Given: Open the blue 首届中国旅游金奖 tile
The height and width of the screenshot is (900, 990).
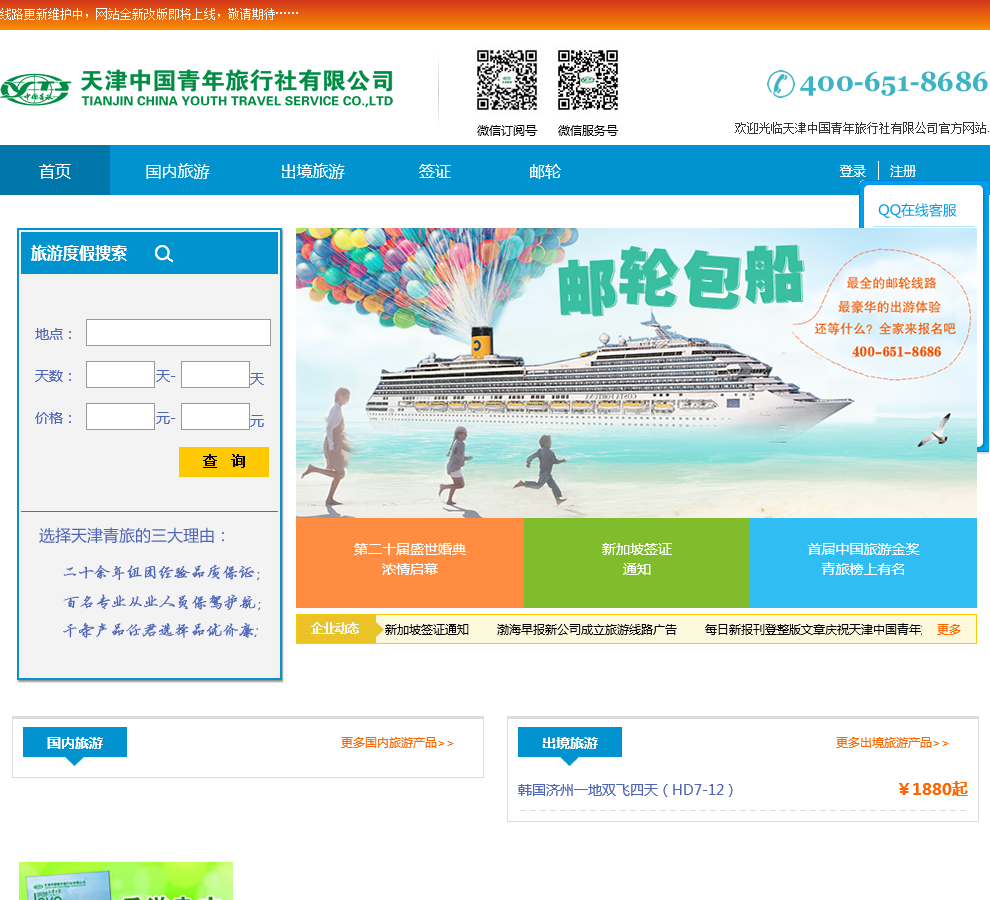Looking at the screenshot, I should point(863,563).
